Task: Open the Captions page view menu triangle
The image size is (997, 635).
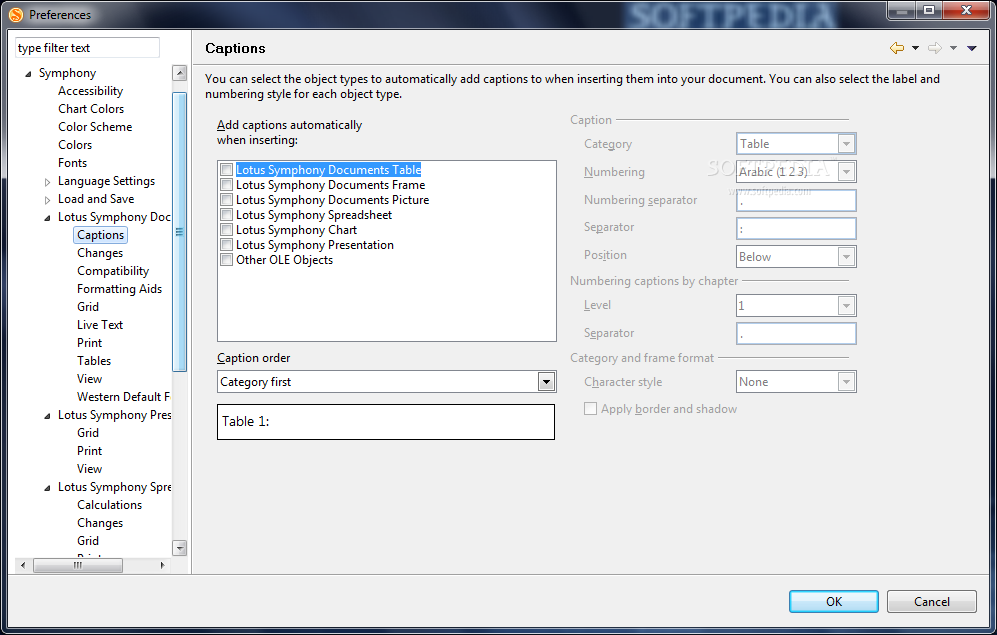Action: [972, 48]
